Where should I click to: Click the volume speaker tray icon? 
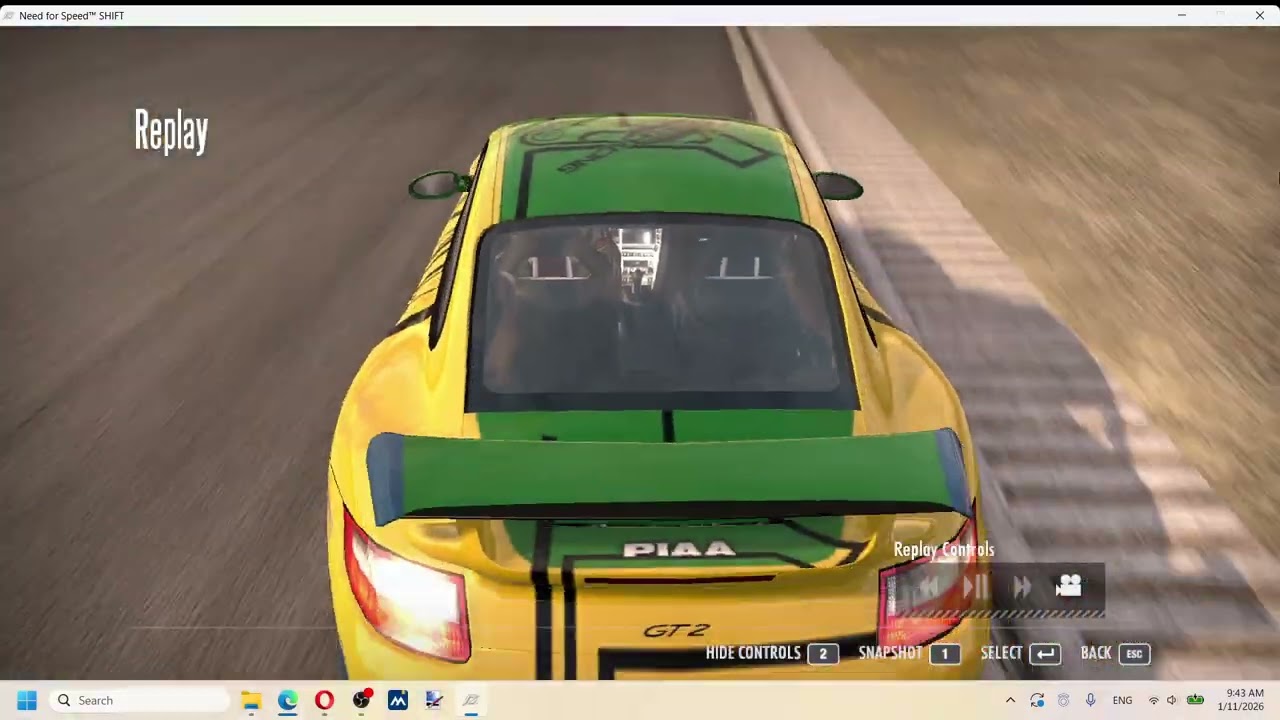pos(1172,700)
